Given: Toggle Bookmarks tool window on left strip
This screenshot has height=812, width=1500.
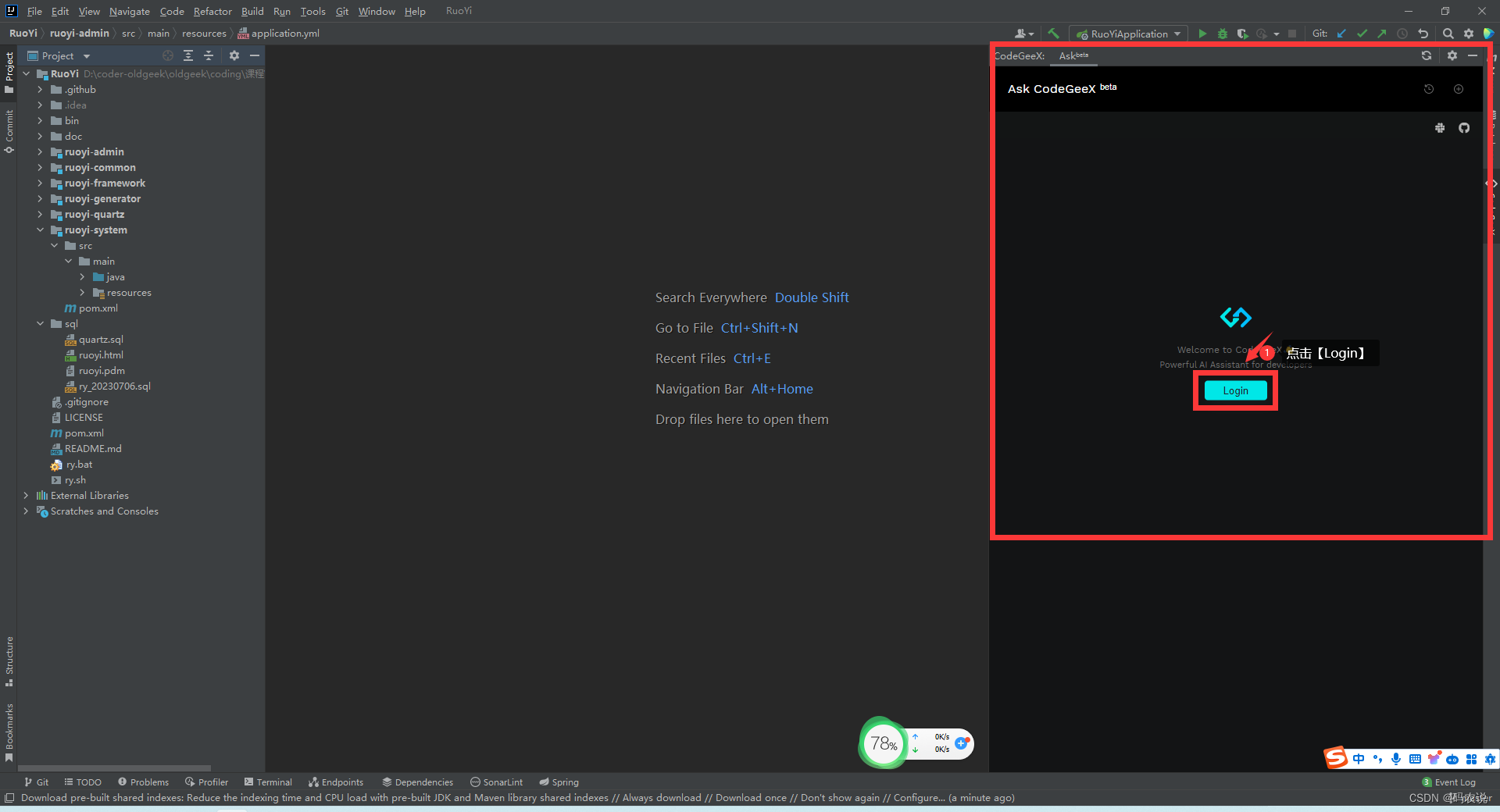Looking at the screenshot, I should [x=9, y=732].
